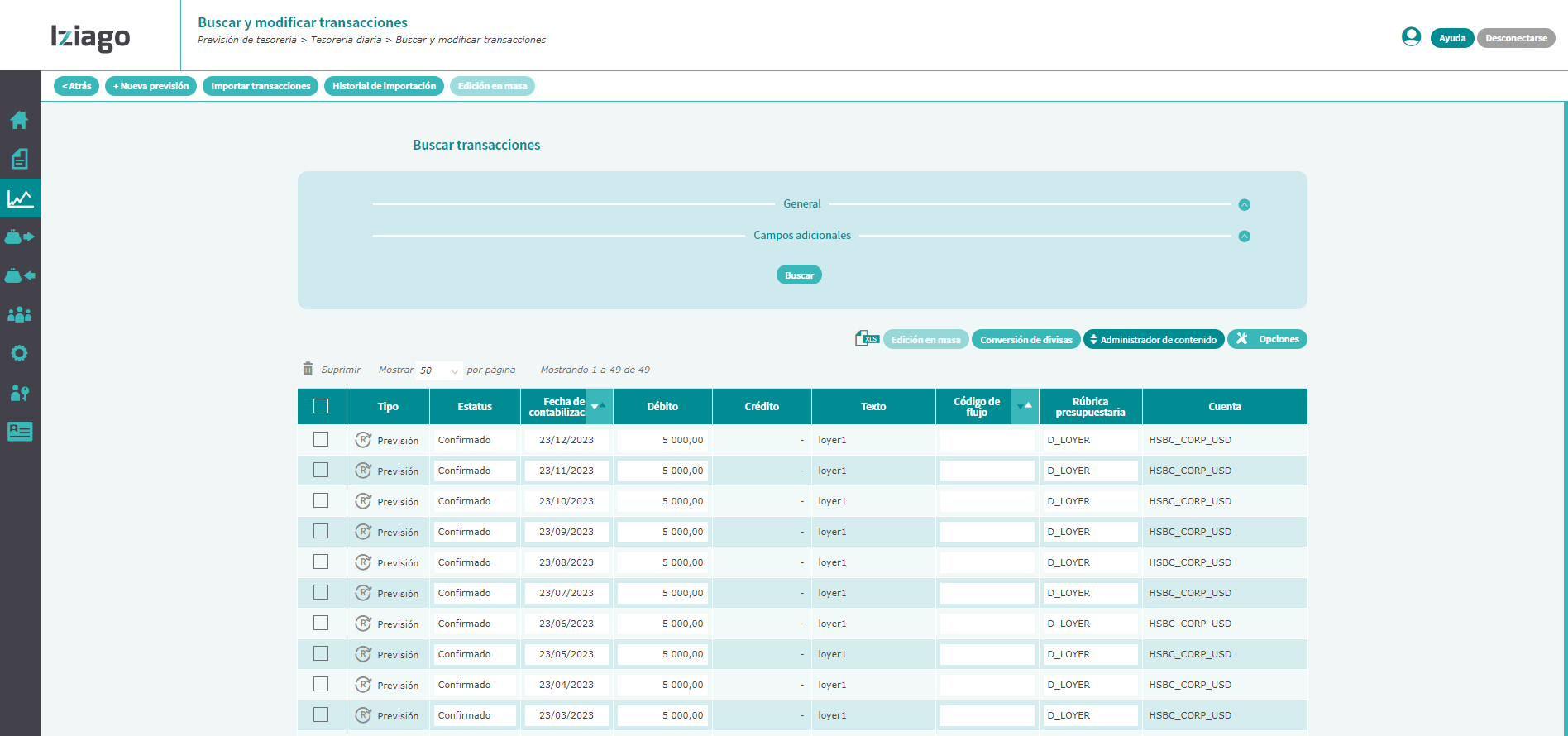Click the Tipo column header
1568x736 pixels.
[x=388, y=406]
